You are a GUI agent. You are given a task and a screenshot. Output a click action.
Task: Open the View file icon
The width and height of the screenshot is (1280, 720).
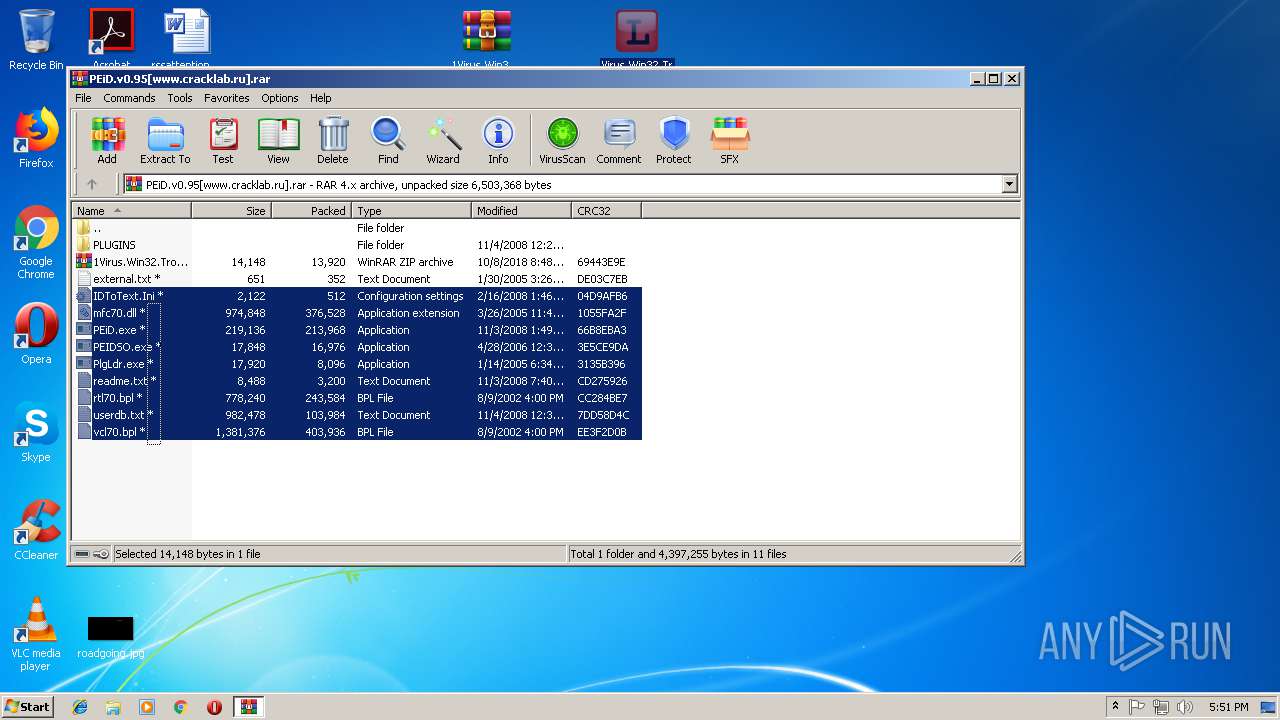tap(278, 140)
